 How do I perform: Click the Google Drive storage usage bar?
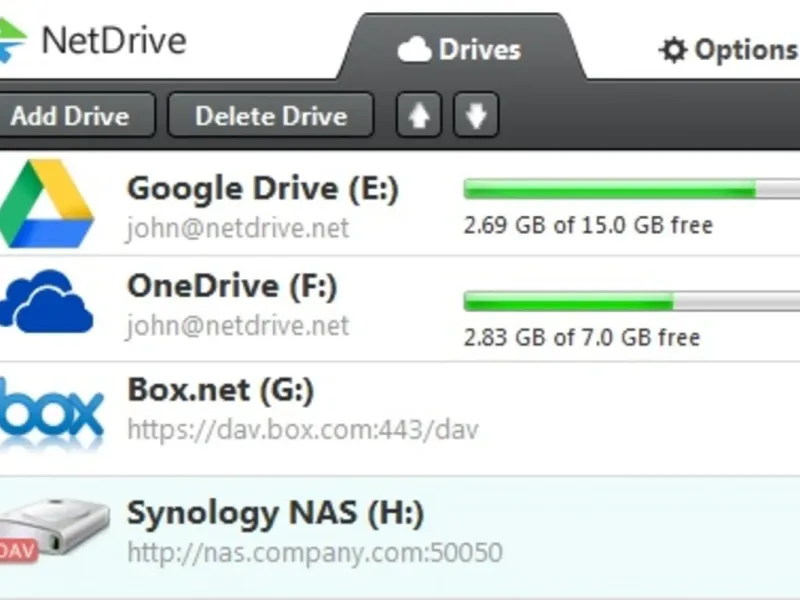(630, 189)
